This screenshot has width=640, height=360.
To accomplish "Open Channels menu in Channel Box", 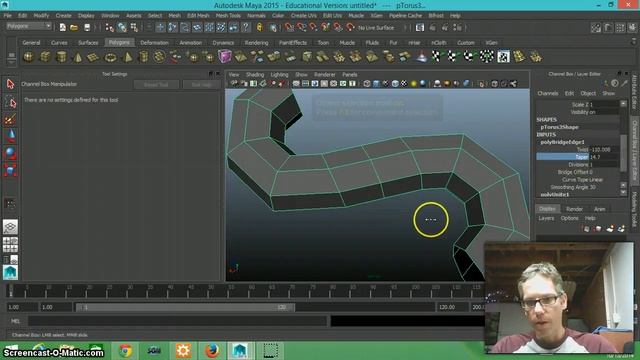I will tap(547, 93).
